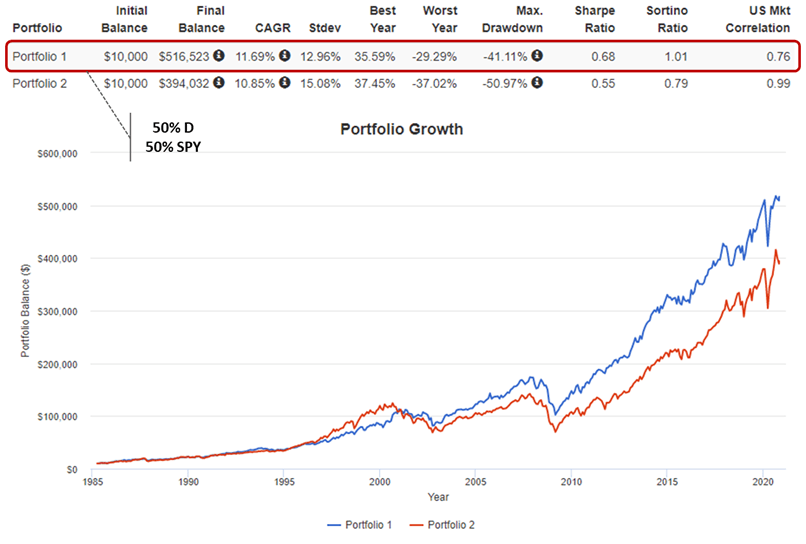Click info icon beside Portfolio 1 Max. Drawdown
The height and width of the screenshot is (544, 806).
pyautogui.click(x=537, y=56)
